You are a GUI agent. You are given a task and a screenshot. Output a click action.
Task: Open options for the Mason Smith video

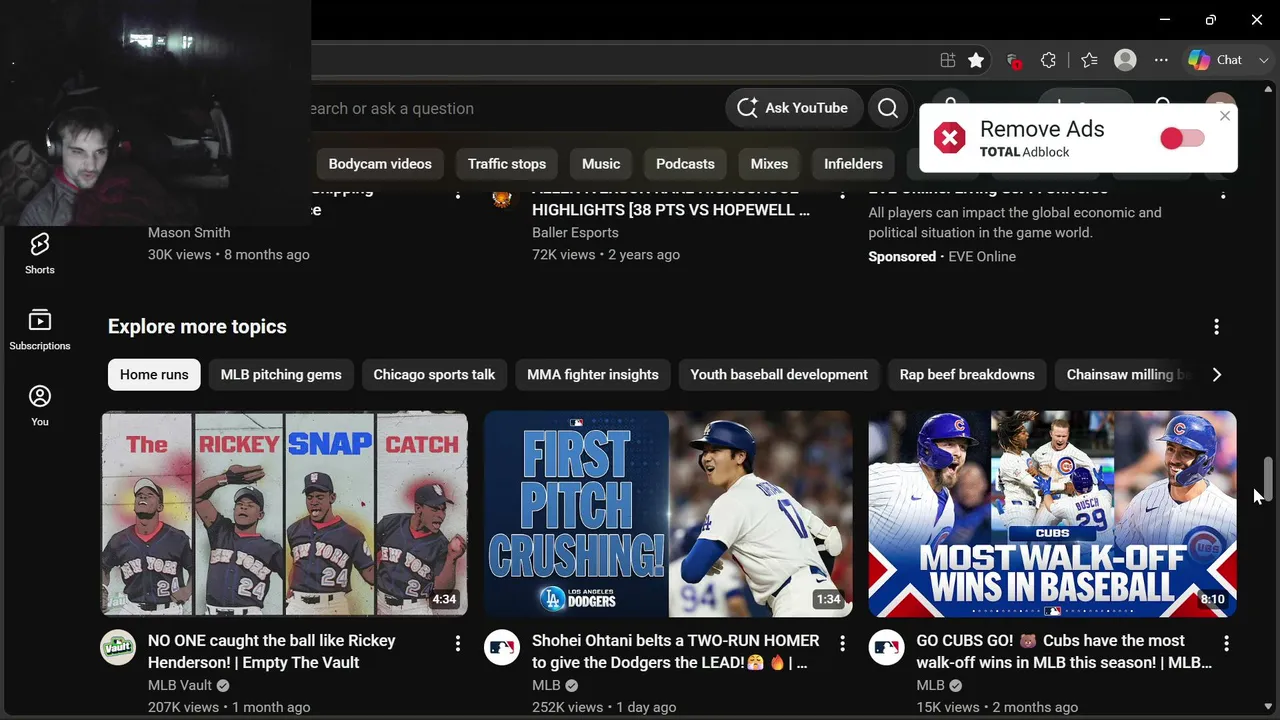[x=458, y=193]
